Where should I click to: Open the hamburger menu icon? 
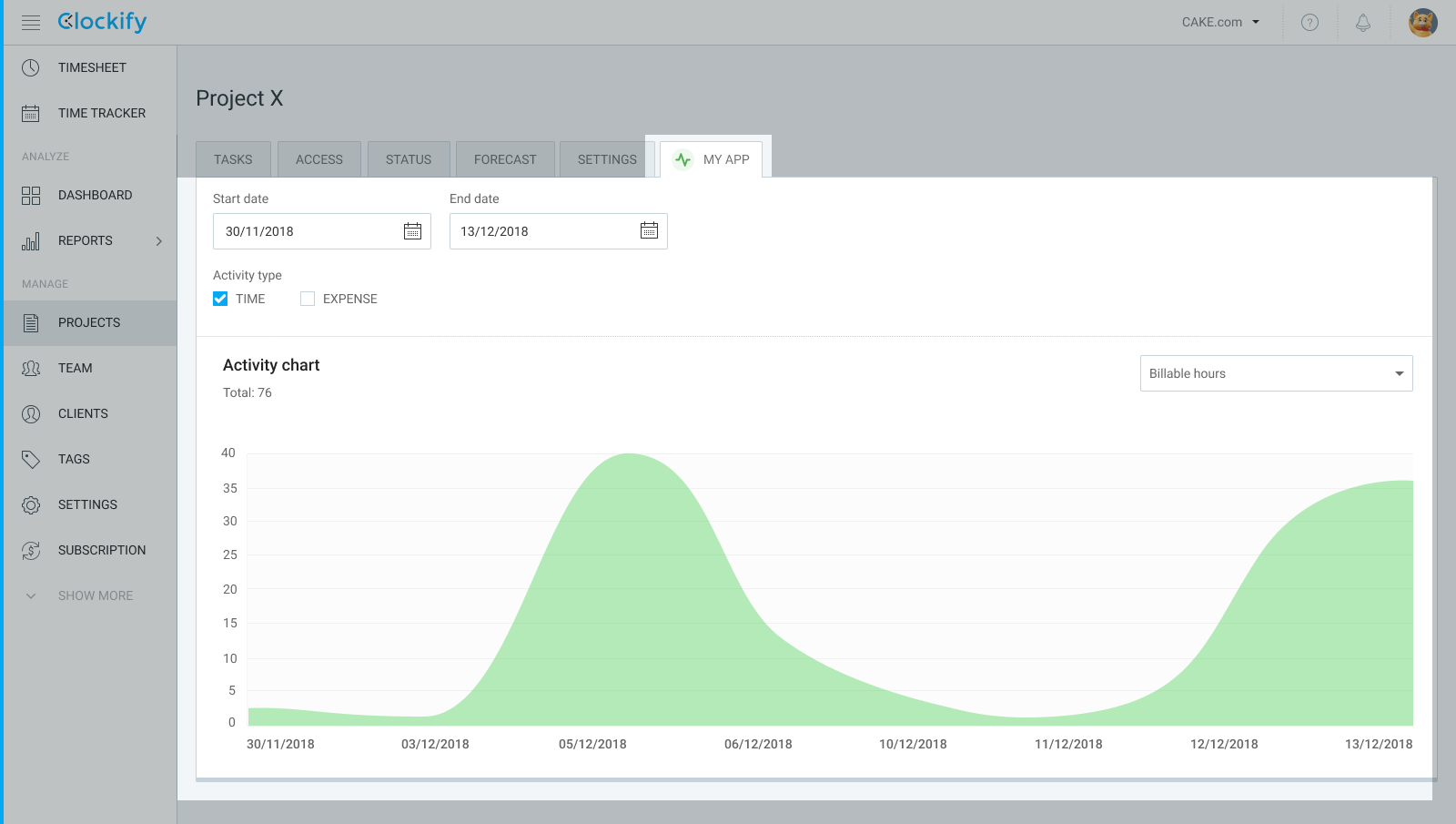(31, 23)
